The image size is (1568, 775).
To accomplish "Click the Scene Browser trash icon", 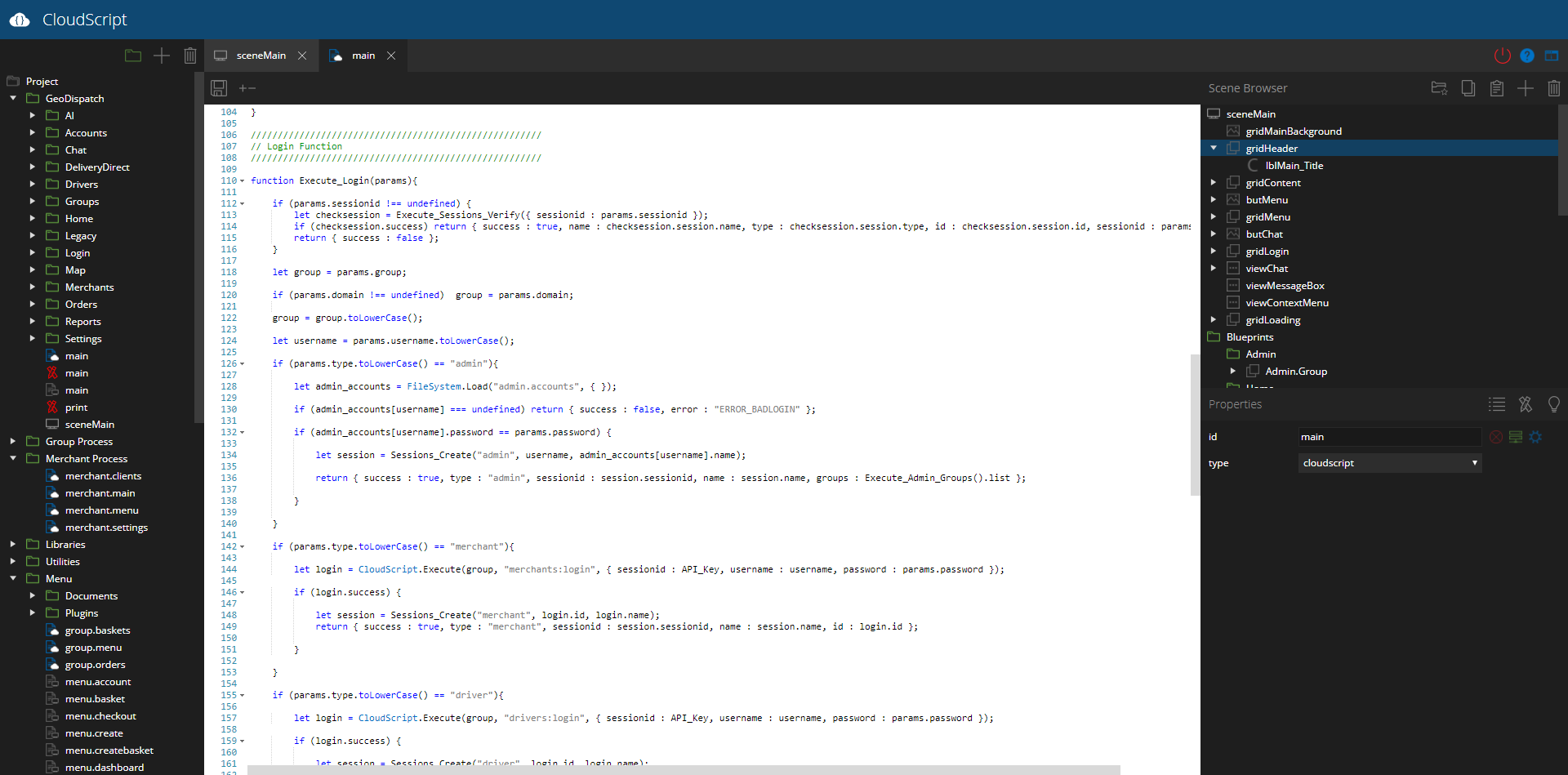I will point(1553,88).
